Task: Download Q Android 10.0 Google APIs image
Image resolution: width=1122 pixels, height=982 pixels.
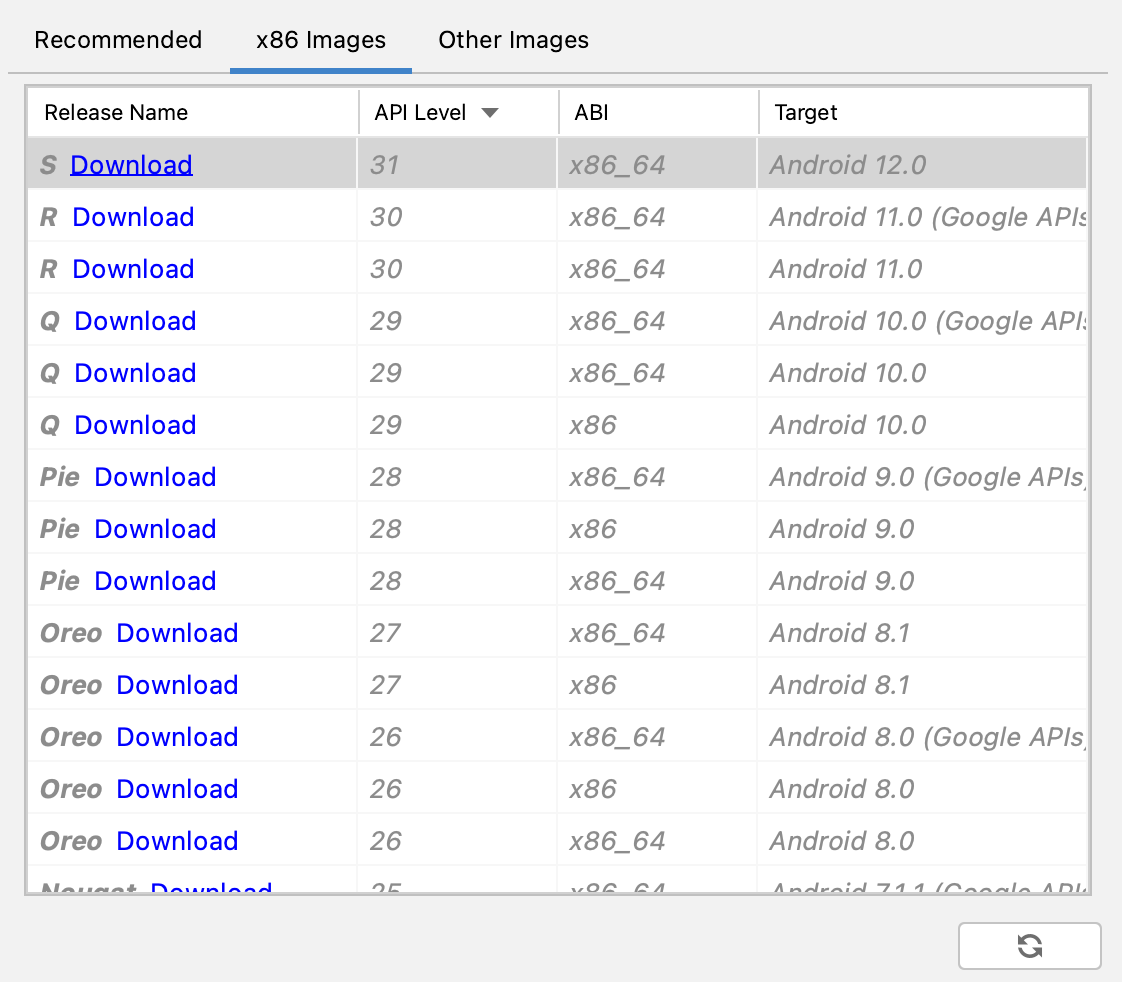Action: pos(135,321)
